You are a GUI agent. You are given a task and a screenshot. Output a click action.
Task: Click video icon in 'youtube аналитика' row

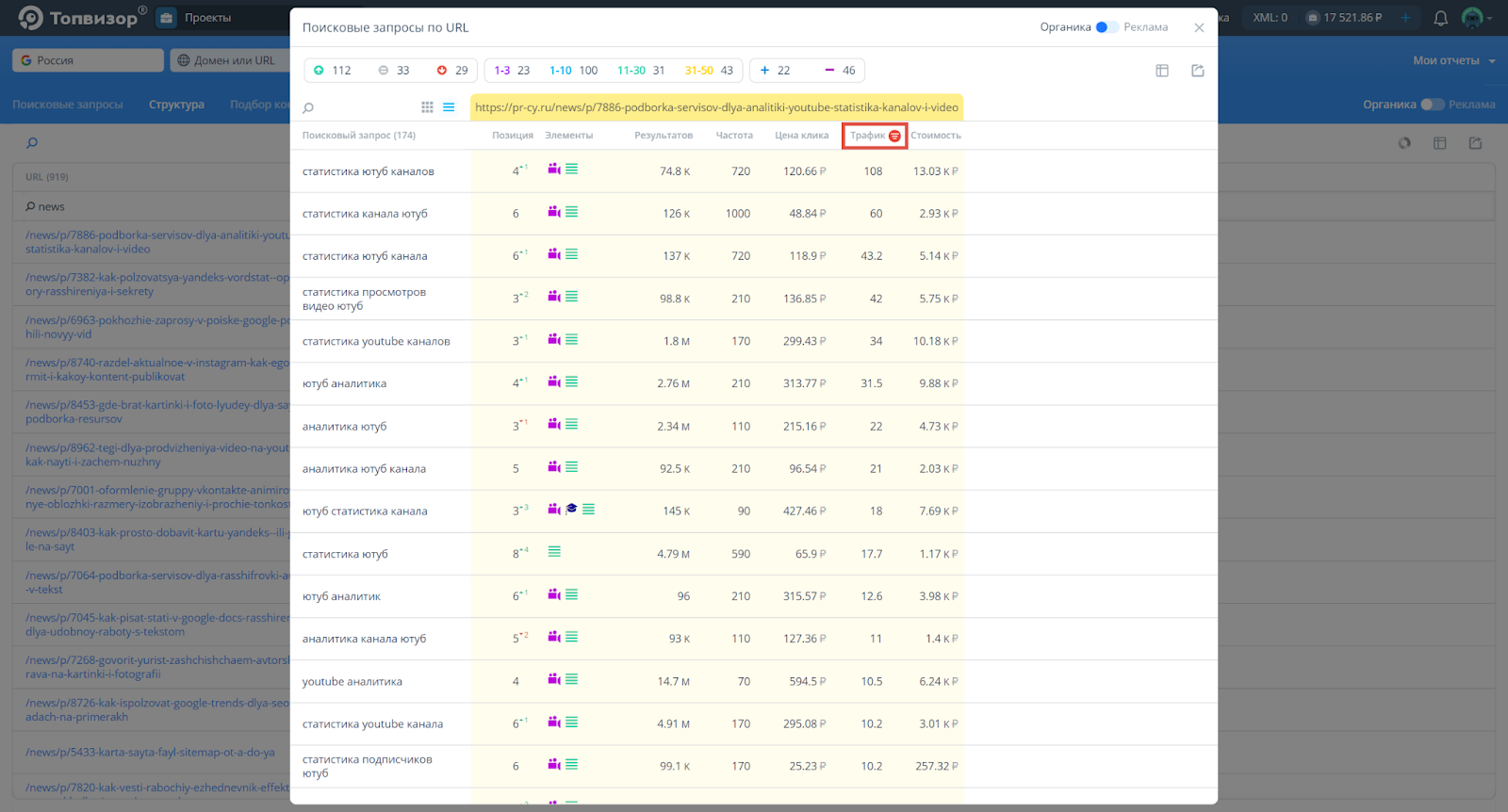554,679
